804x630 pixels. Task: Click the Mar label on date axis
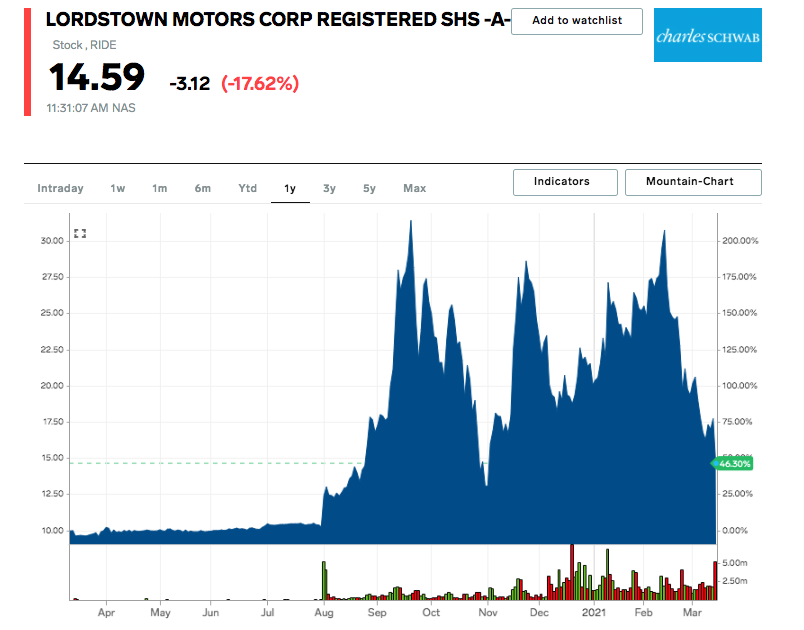coord(692,613)
